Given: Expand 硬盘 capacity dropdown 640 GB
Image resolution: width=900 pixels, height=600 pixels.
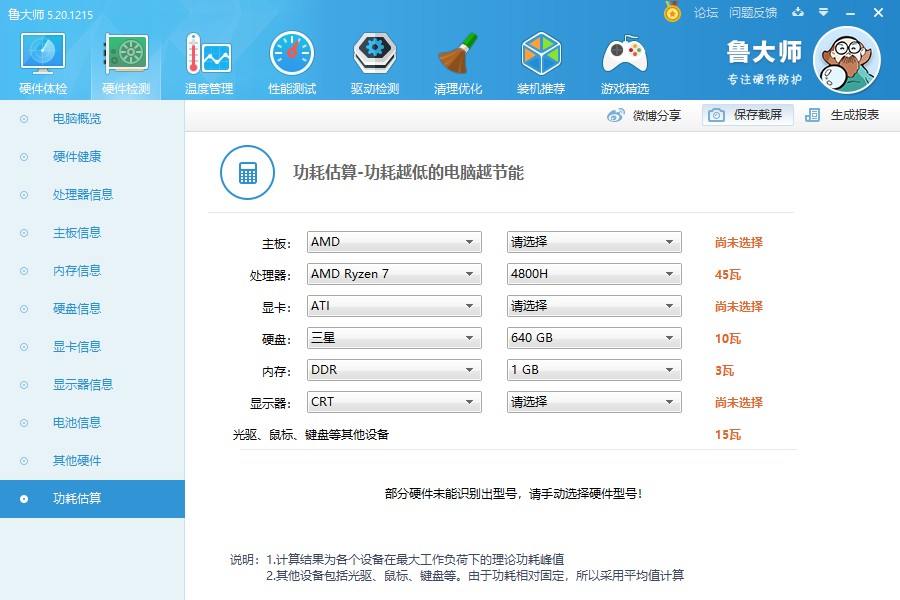Looking at the screenshot, I should [594, 338].
